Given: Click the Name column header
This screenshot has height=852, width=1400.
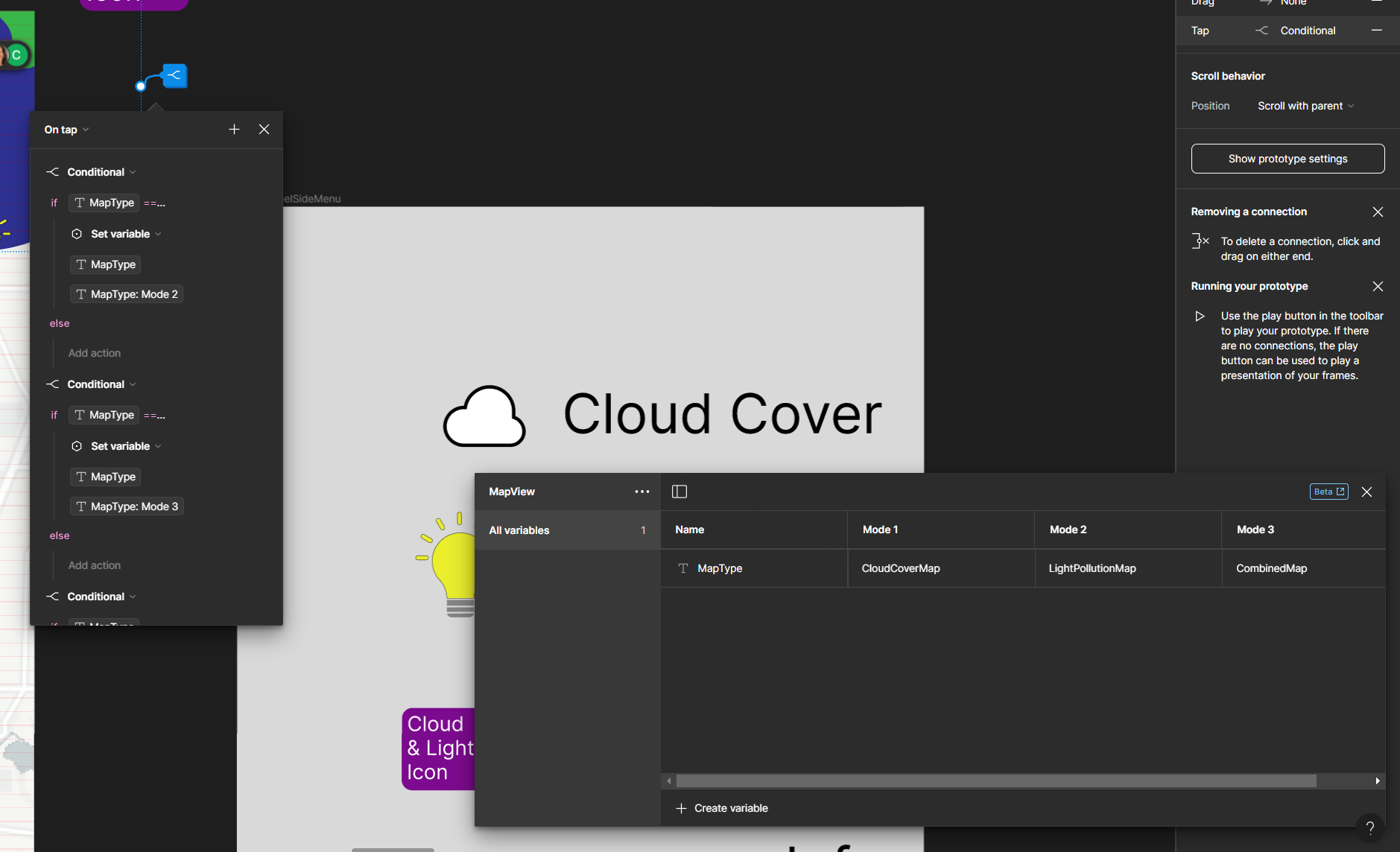Looking at the screenshot, I should 754,530.
